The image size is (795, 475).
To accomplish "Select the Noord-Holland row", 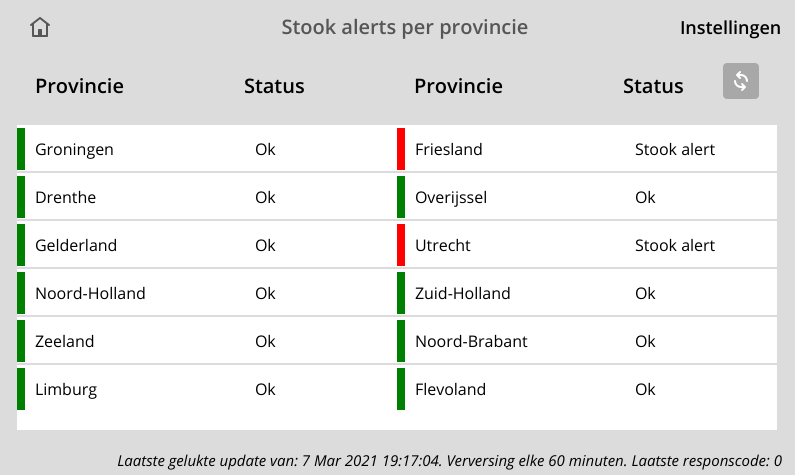I will point(207,293).
